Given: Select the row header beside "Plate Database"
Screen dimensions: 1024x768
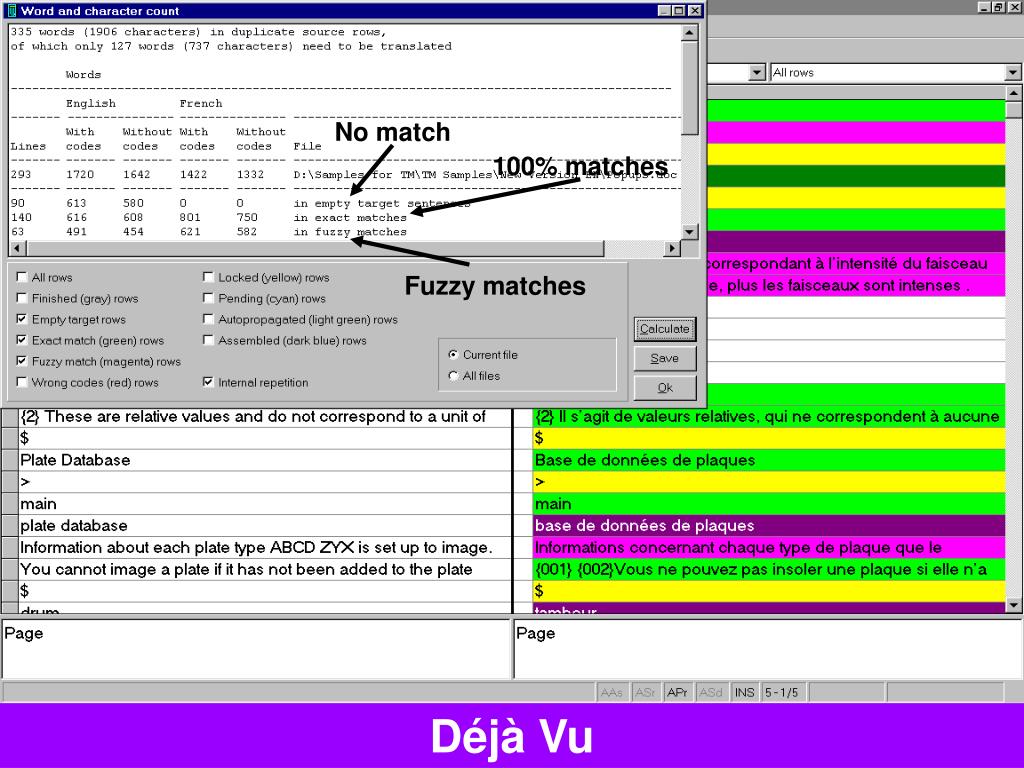Looking at the screenshot, I should [x=10, y=460].
